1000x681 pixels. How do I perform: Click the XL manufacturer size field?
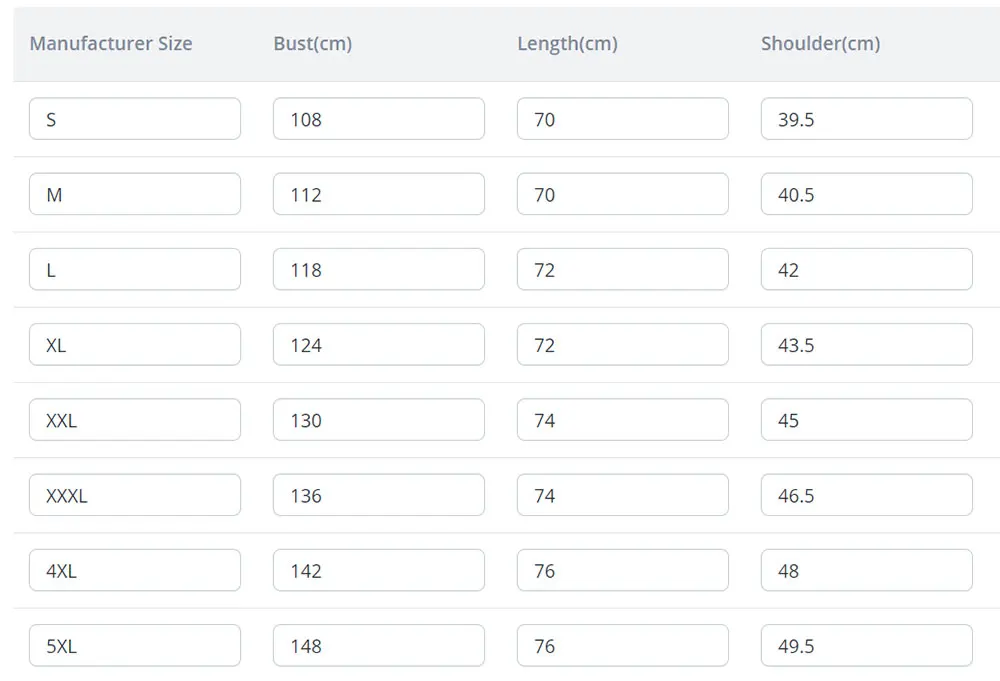pyautogui.click(x=135, y=344)
